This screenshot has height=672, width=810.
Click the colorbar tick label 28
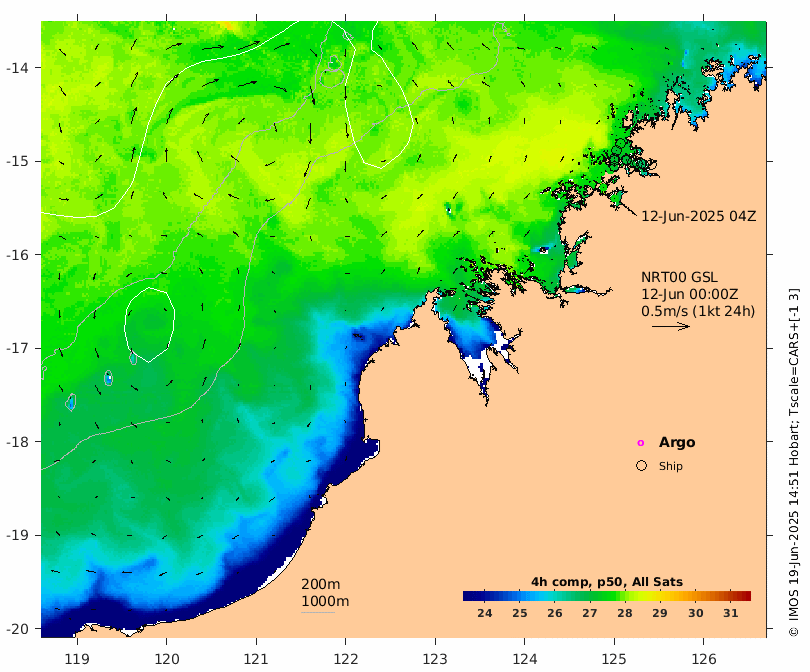coord(625,613)
